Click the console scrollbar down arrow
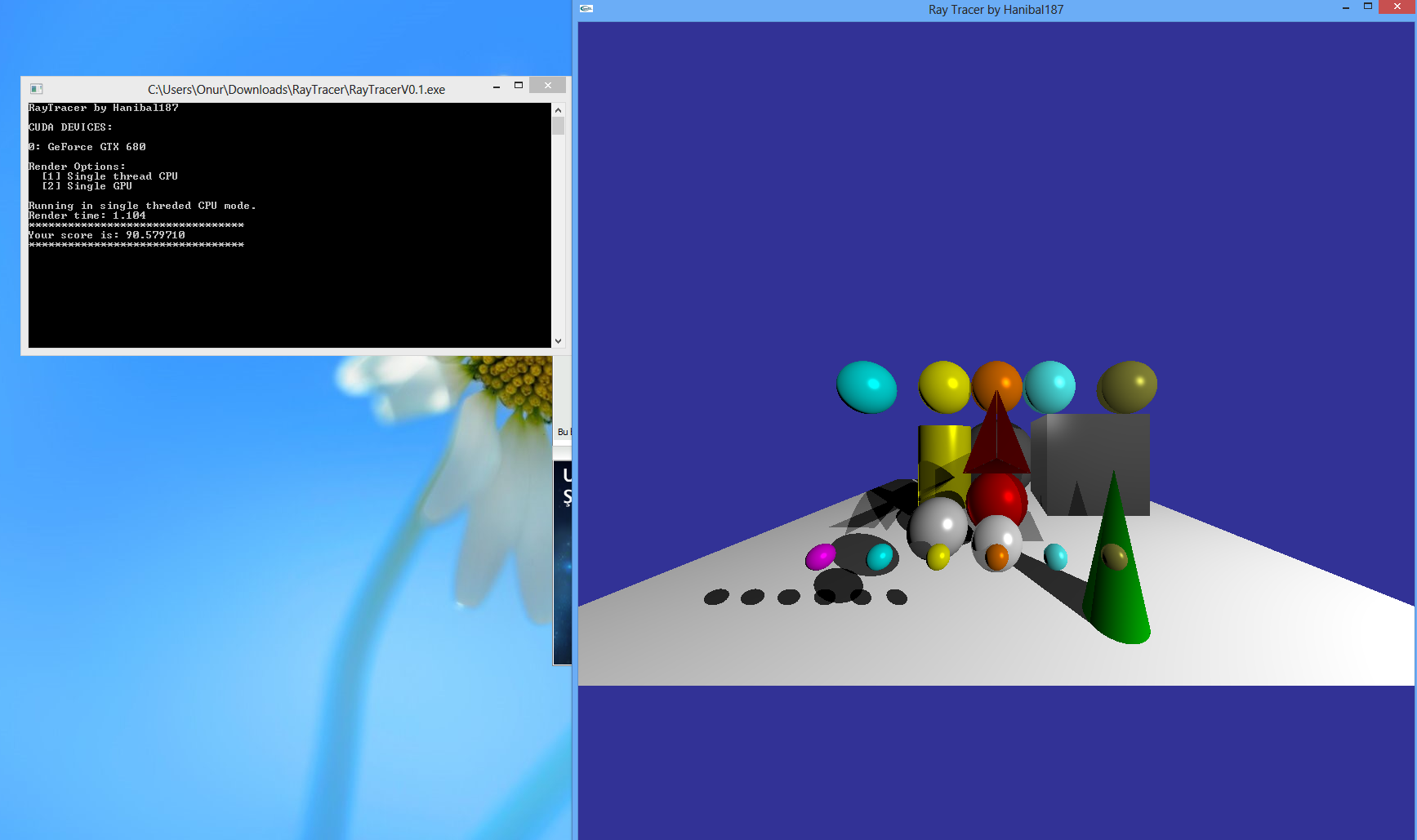The width and height of the screenshot is (1417, 840). coord(559,341)
